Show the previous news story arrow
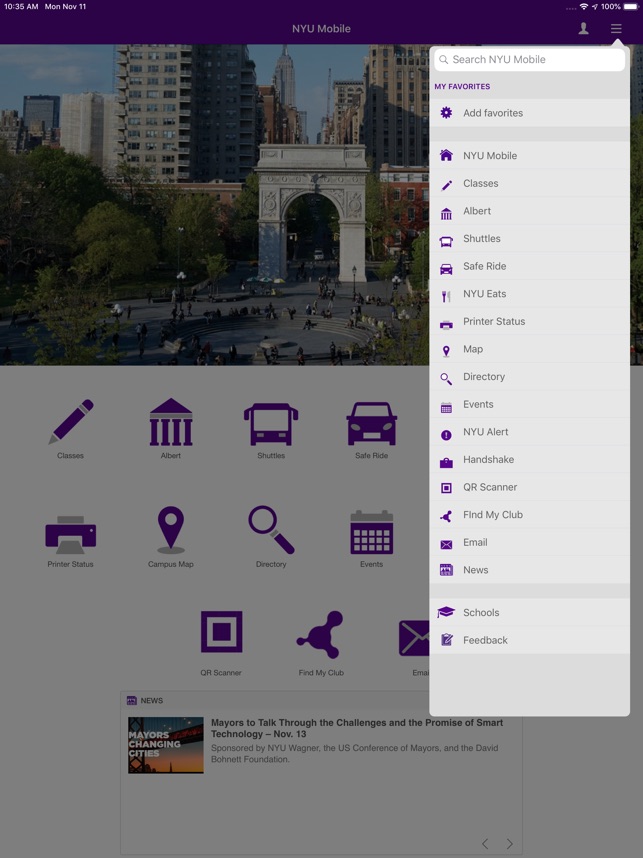Image resolution: width=643 pixels, height=858 pixels. click(x=485, y=843)
